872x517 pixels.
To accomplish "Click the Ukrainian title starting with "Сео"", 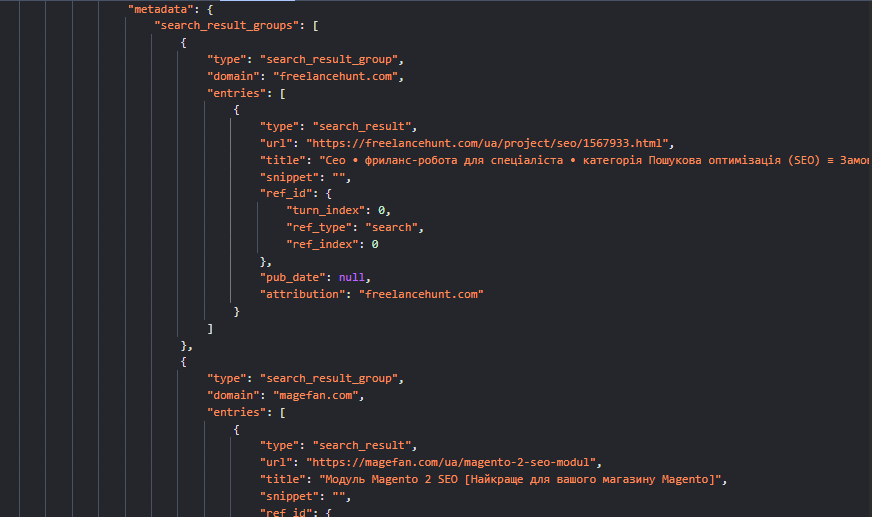I will click(x=590, y=160).
